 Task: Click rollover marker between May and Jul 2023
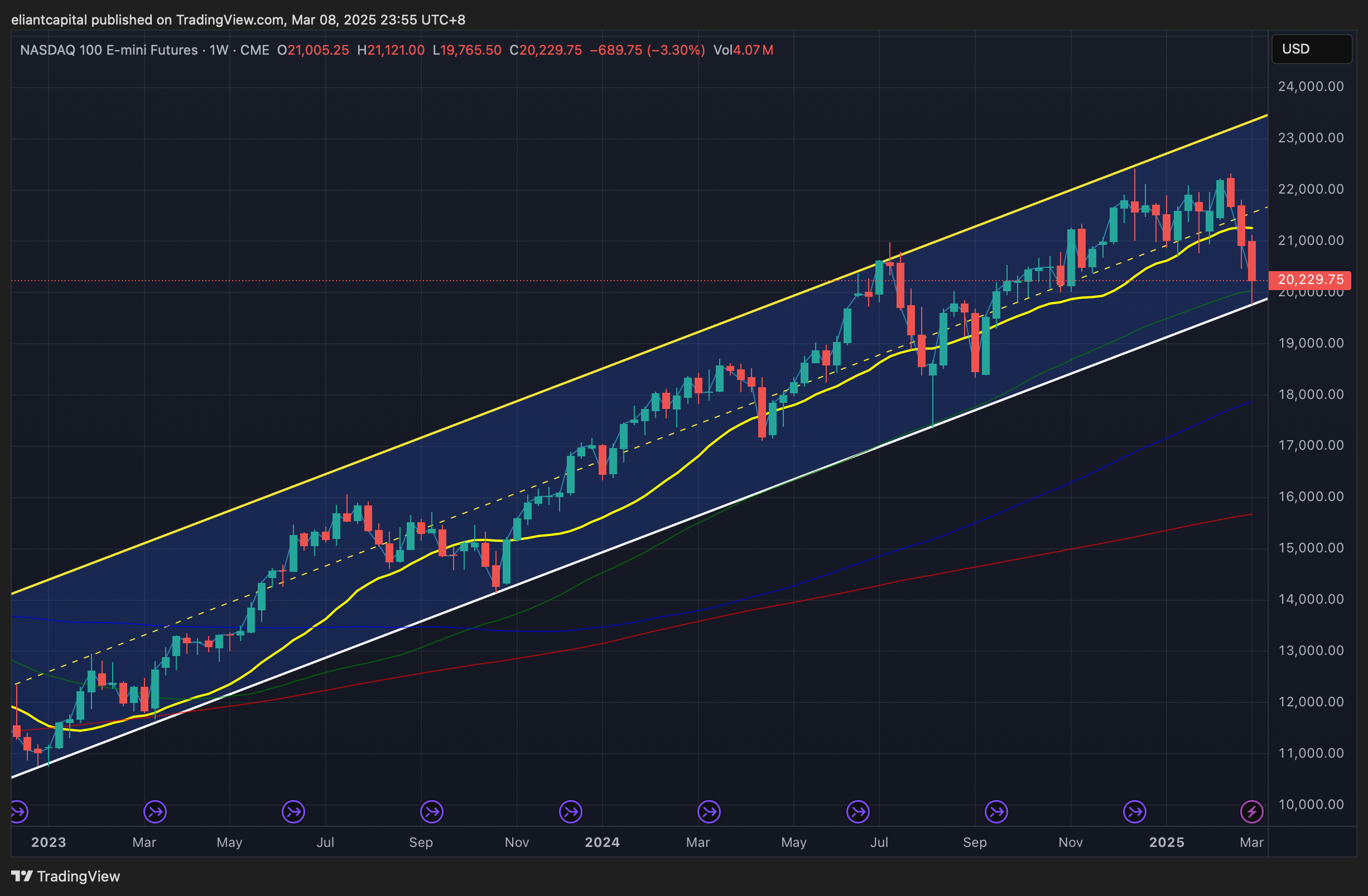[293, 812]
